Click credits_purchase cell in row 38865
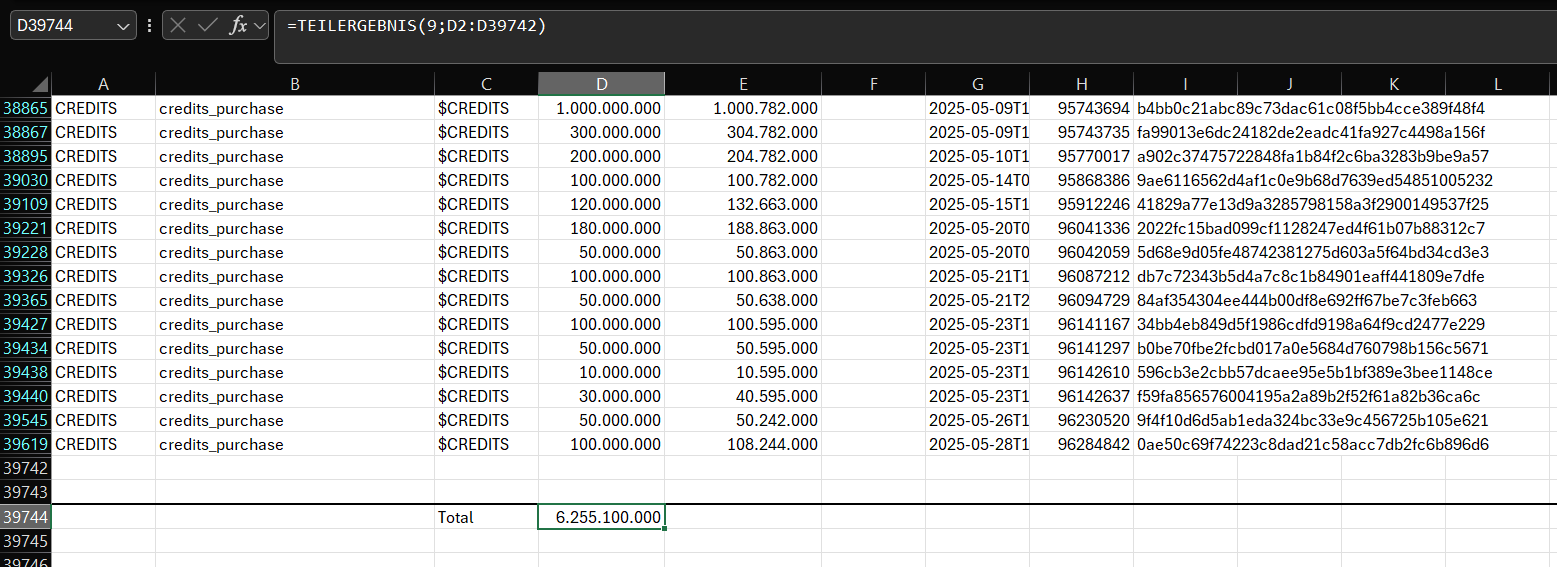This screenshot has width=1557, height=567. (x=295, y=108)
